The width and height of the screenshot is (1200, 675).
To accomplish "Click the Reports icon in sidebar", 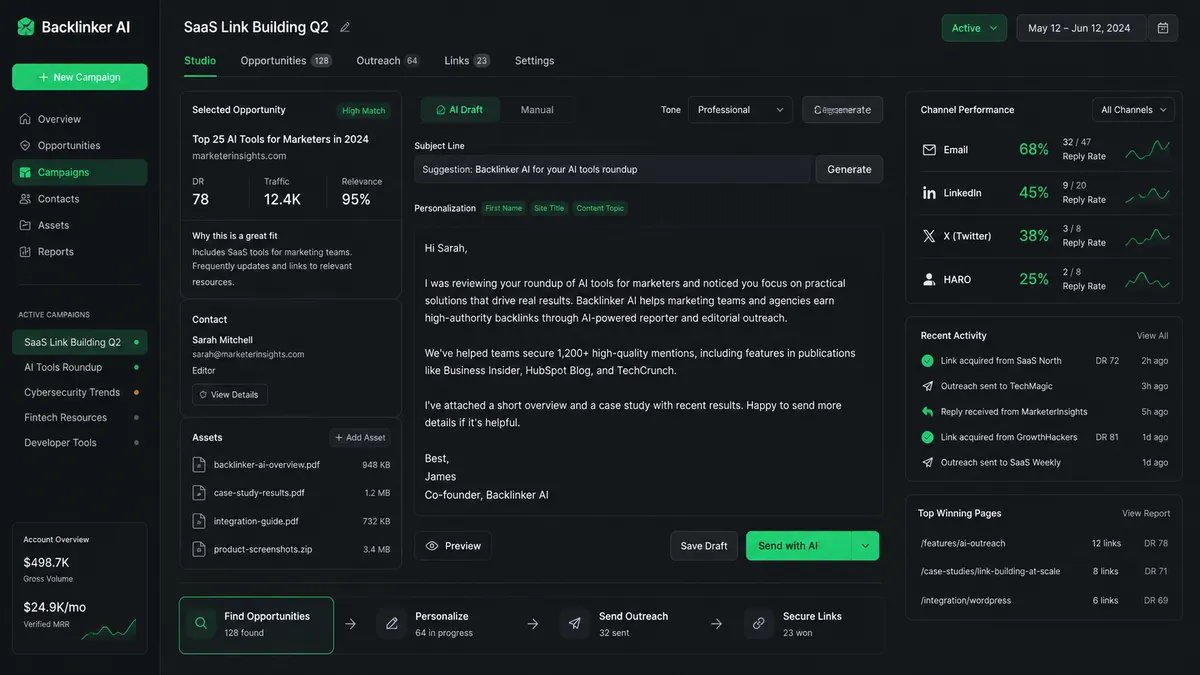I will coord(25,252).
